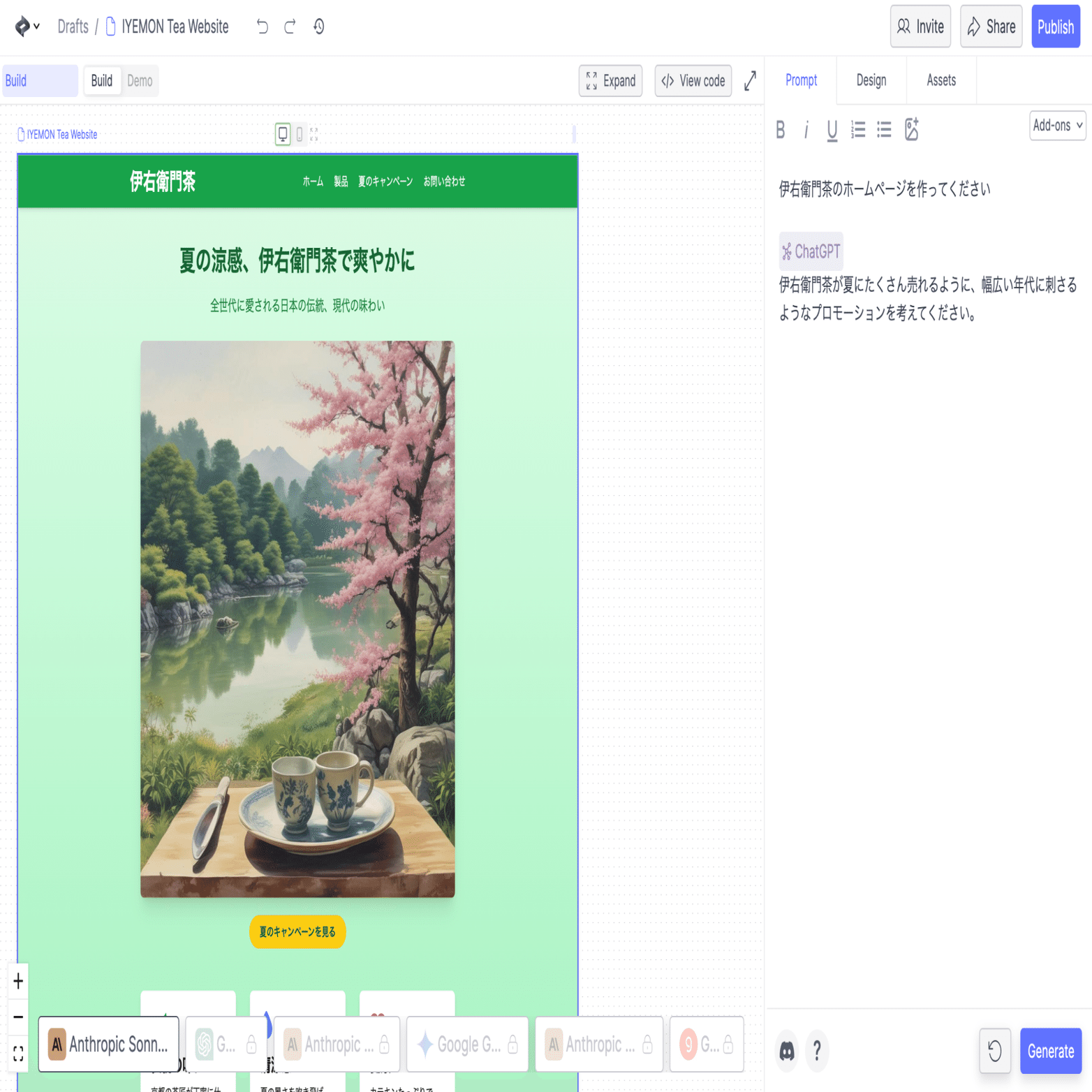The height and width of the screenshot is (1092, 1092).
Task: Switch to Build toggle option
Action: point(102,81)
